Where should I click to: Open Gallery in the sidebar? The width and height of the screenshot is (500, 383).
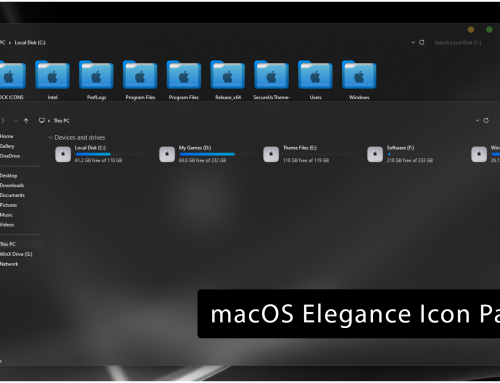tap(7, 146)
